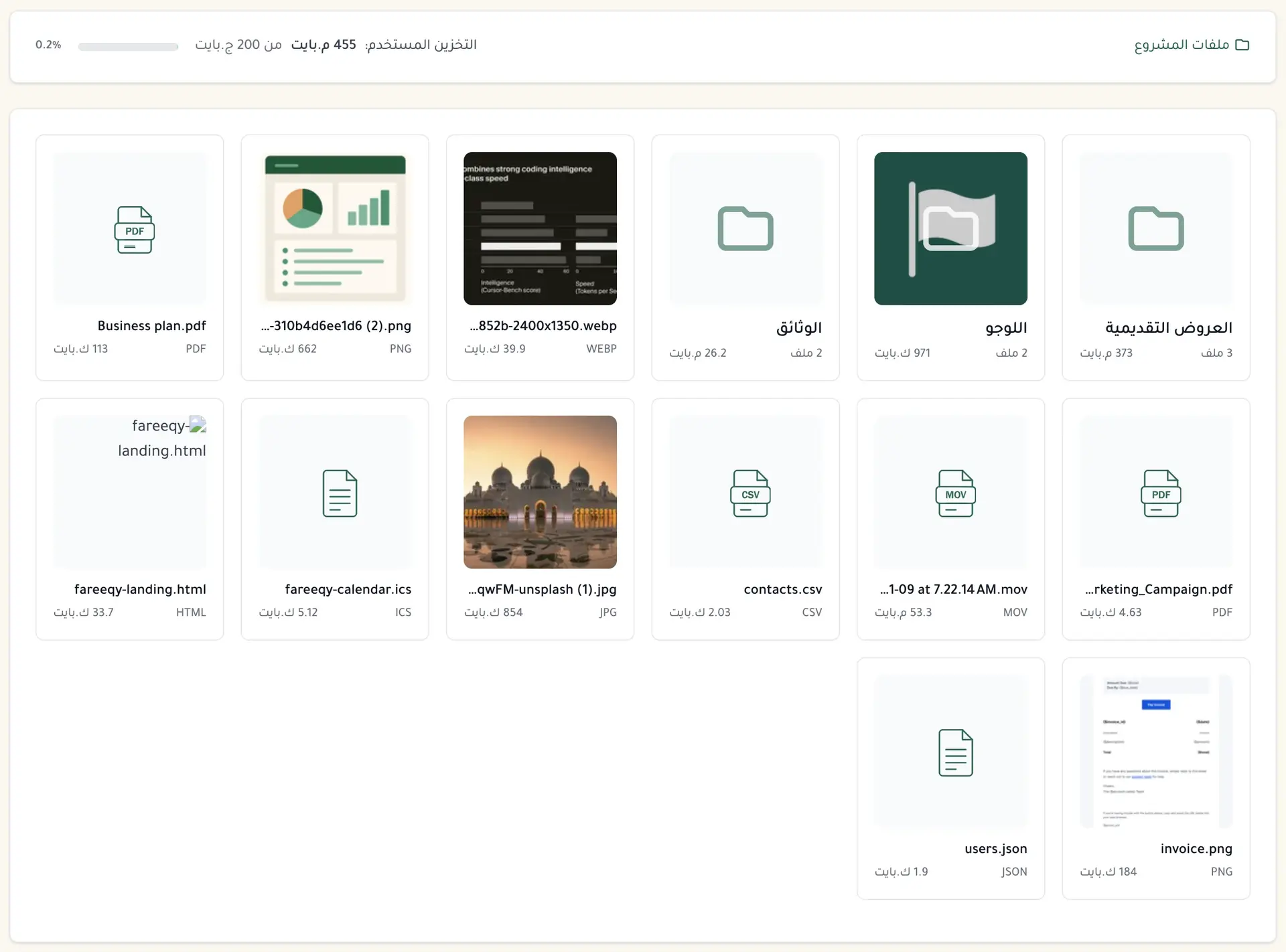The image size is (1286, 952).
Task: Open the Business plan.pdf file icon
Action: coord(134,230)
